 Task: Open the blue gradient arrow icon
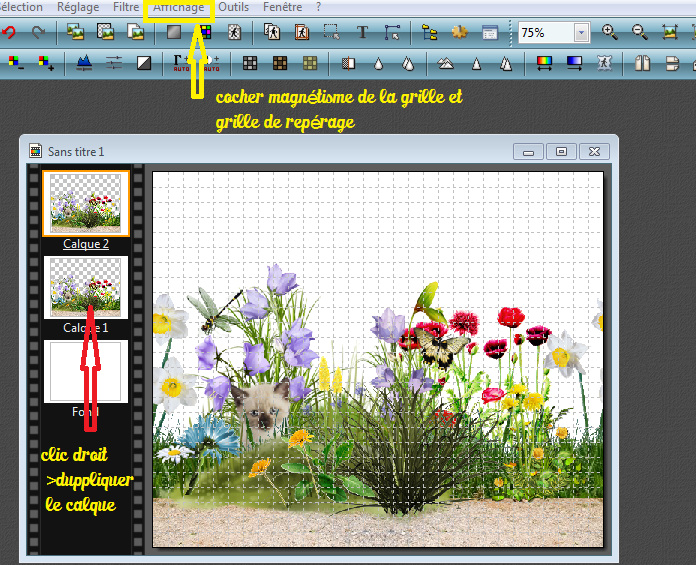(x=574, y=63)
